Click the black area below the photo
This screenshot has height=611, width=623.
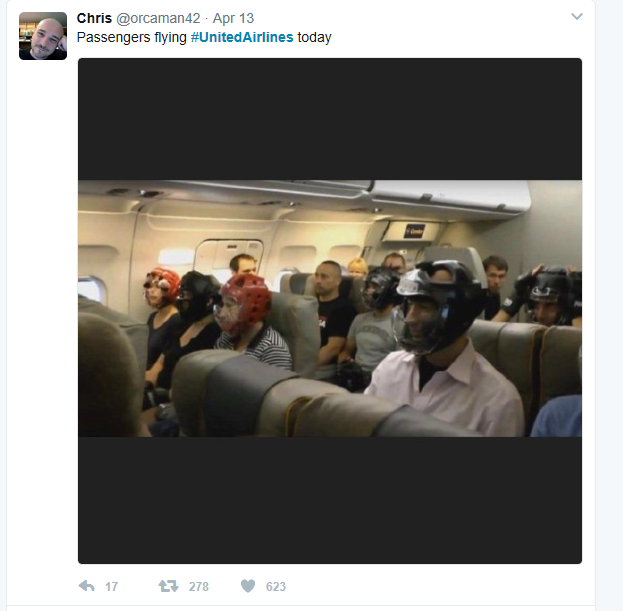coord(330,500)
